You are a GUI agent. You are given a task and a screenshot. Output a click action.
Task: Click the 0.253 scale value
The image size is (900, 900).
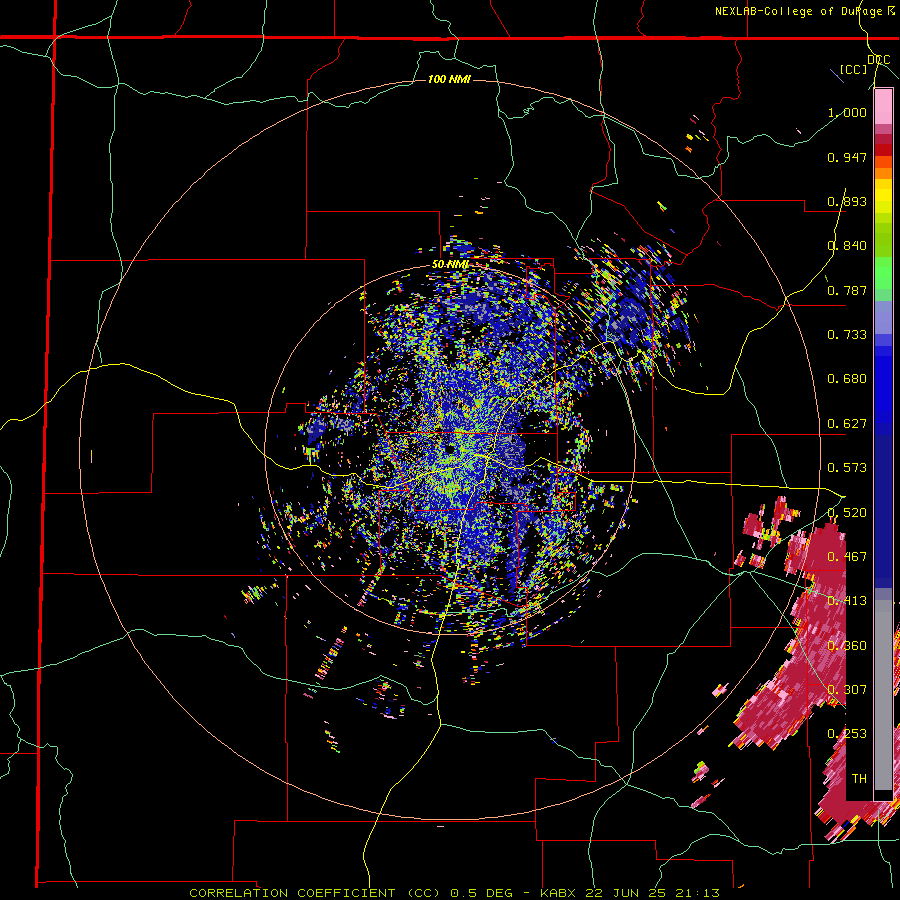pos(847,734)
